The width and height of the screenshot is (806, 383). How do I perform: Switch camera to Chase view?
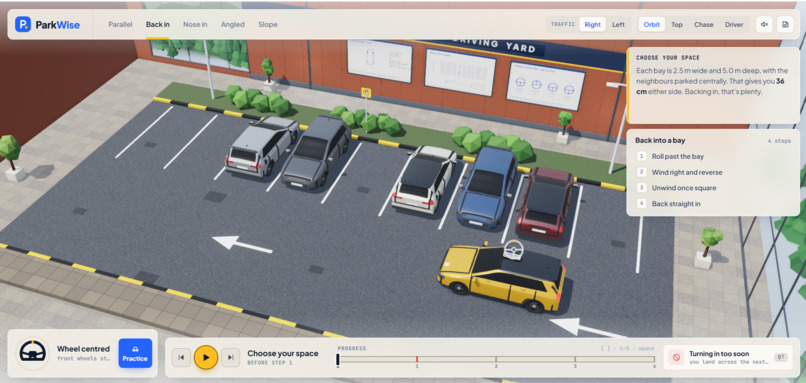click(704, 24)
